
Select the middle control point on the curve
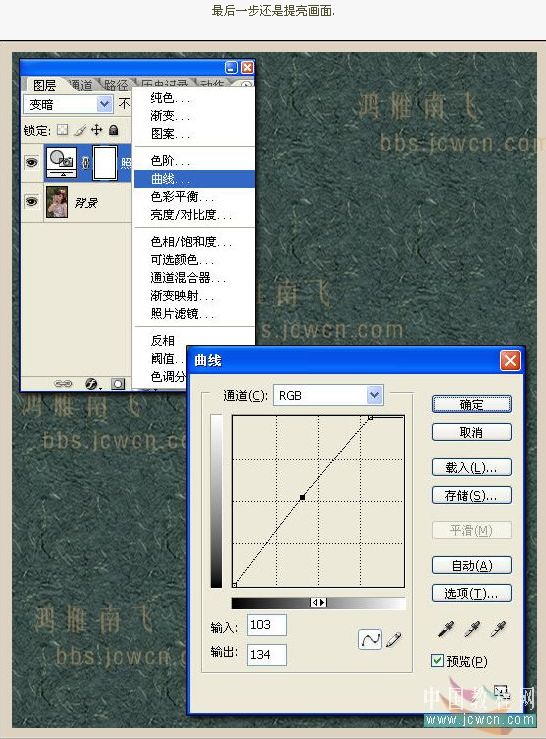tap(302, 497)
